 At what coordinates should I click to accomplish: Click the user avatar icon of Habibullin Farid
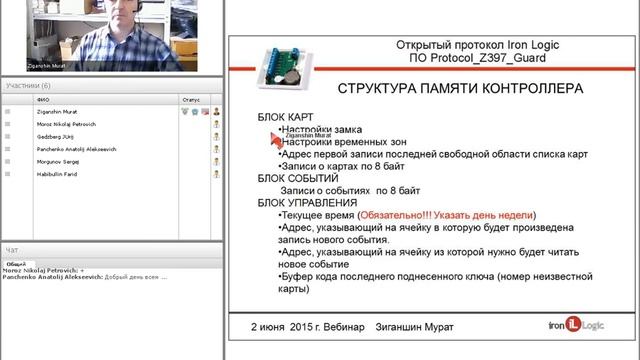216,174
